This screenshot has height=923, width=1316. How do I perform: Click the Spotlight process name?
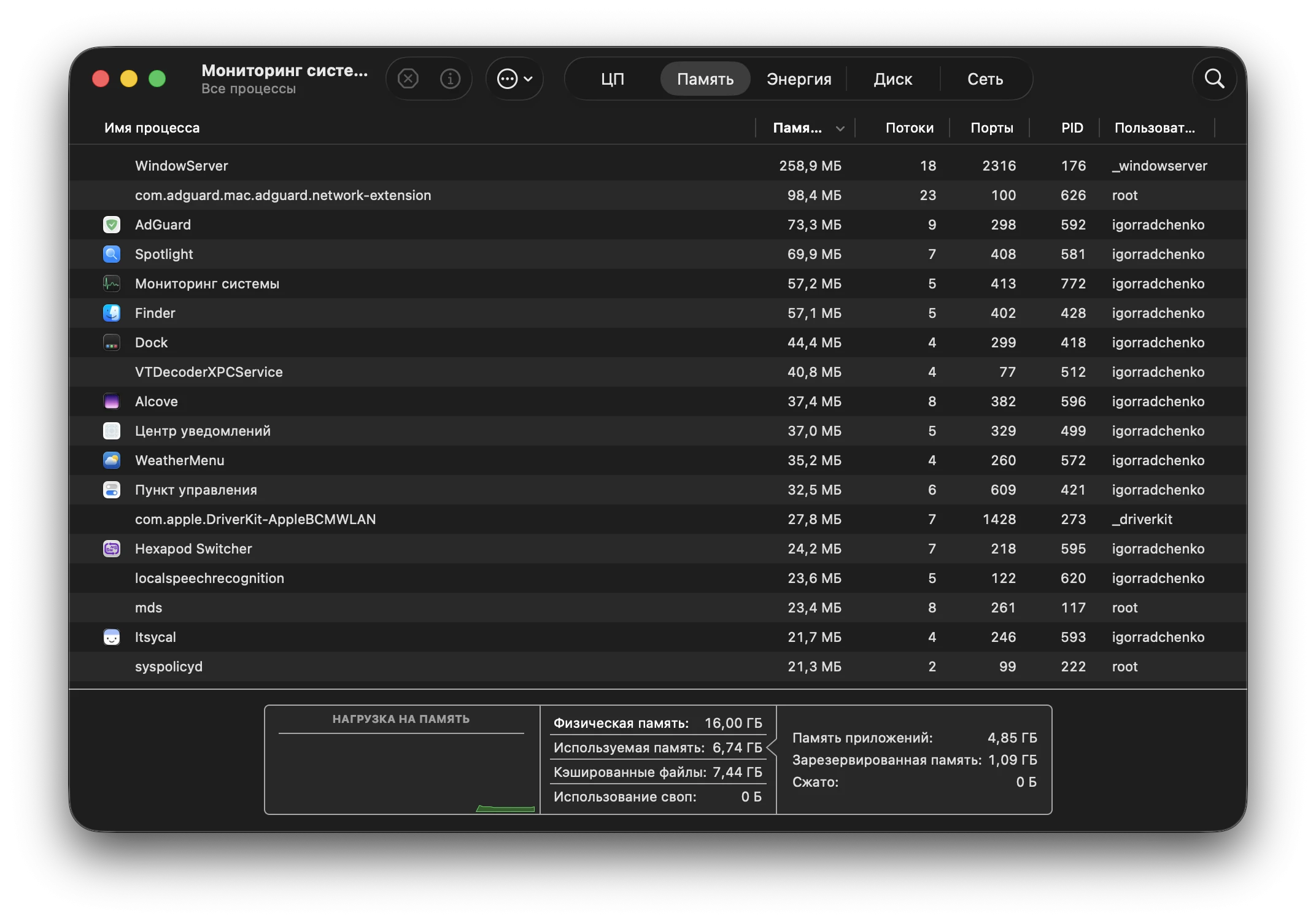pyautogui.click(x=164, y=254)
